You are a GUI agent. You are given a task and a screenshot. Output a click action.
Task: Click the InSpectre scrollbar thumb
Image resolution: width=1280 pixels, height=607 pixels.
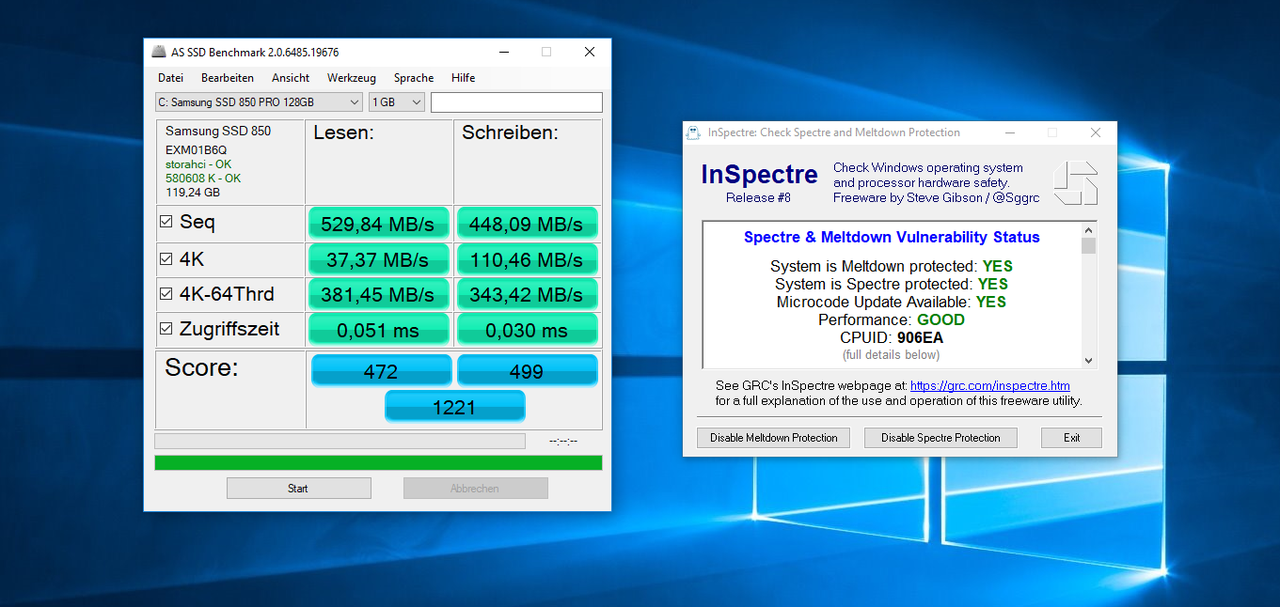1088,246
